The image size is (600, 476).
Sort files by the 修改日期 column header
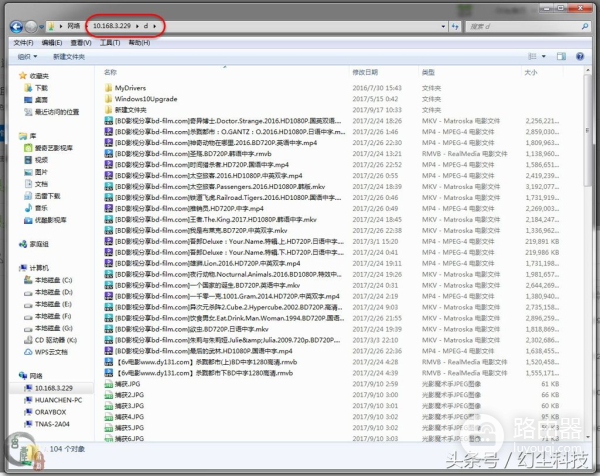click(369, 72)
